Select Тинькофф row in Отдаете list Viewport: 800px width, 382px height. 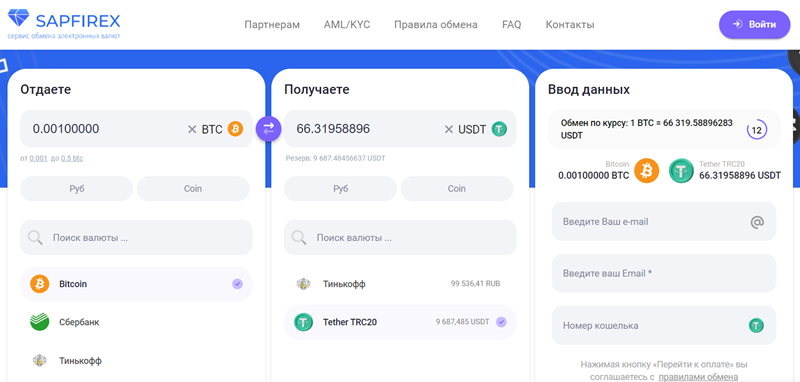[136, 361]
